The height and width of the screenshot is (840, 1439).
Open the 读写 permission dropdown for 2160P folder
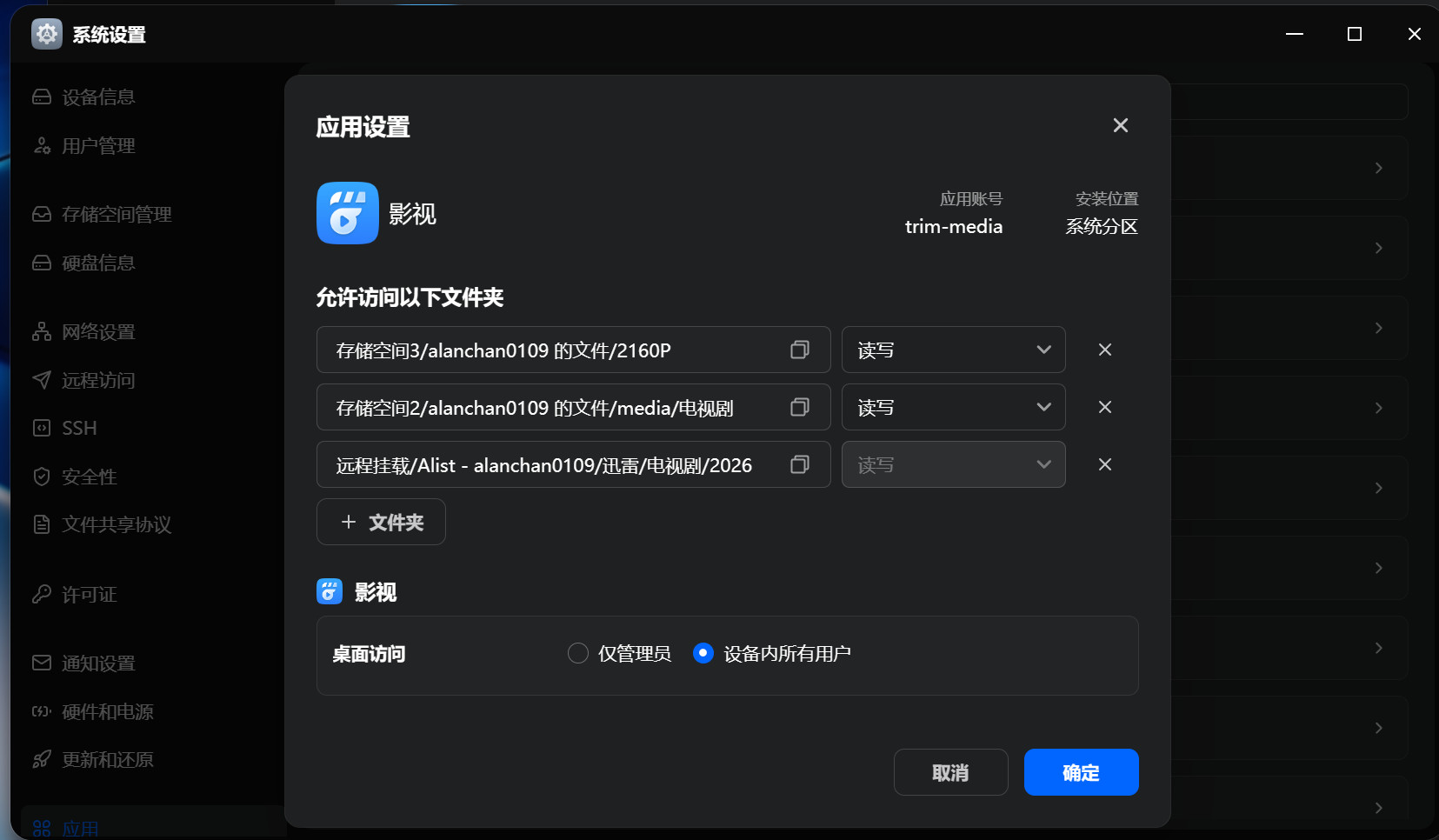point(953,350)
